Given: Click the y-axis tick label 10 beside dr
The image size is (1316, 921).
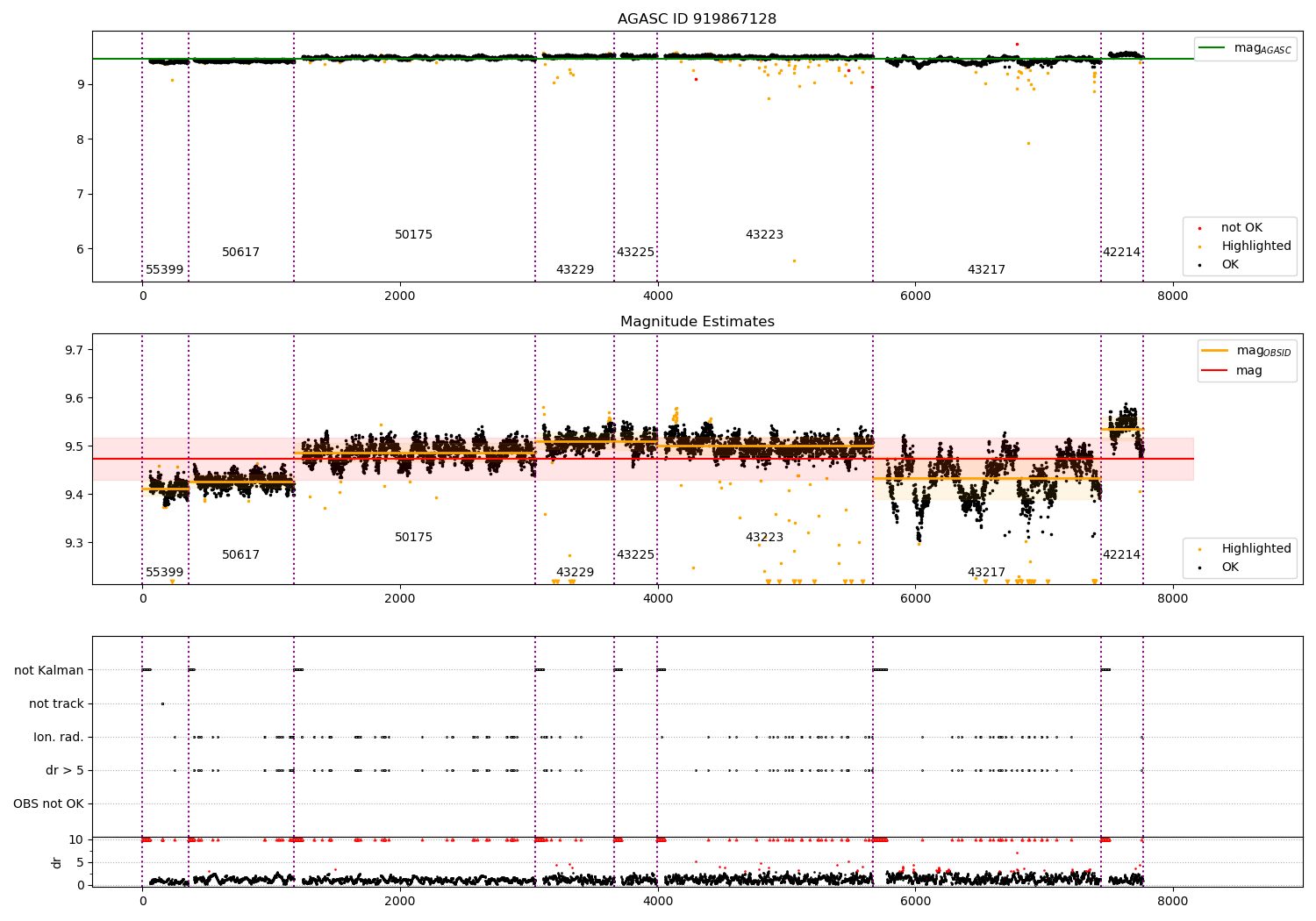Looking at the screenshot, I should click(x=76, y=839).
